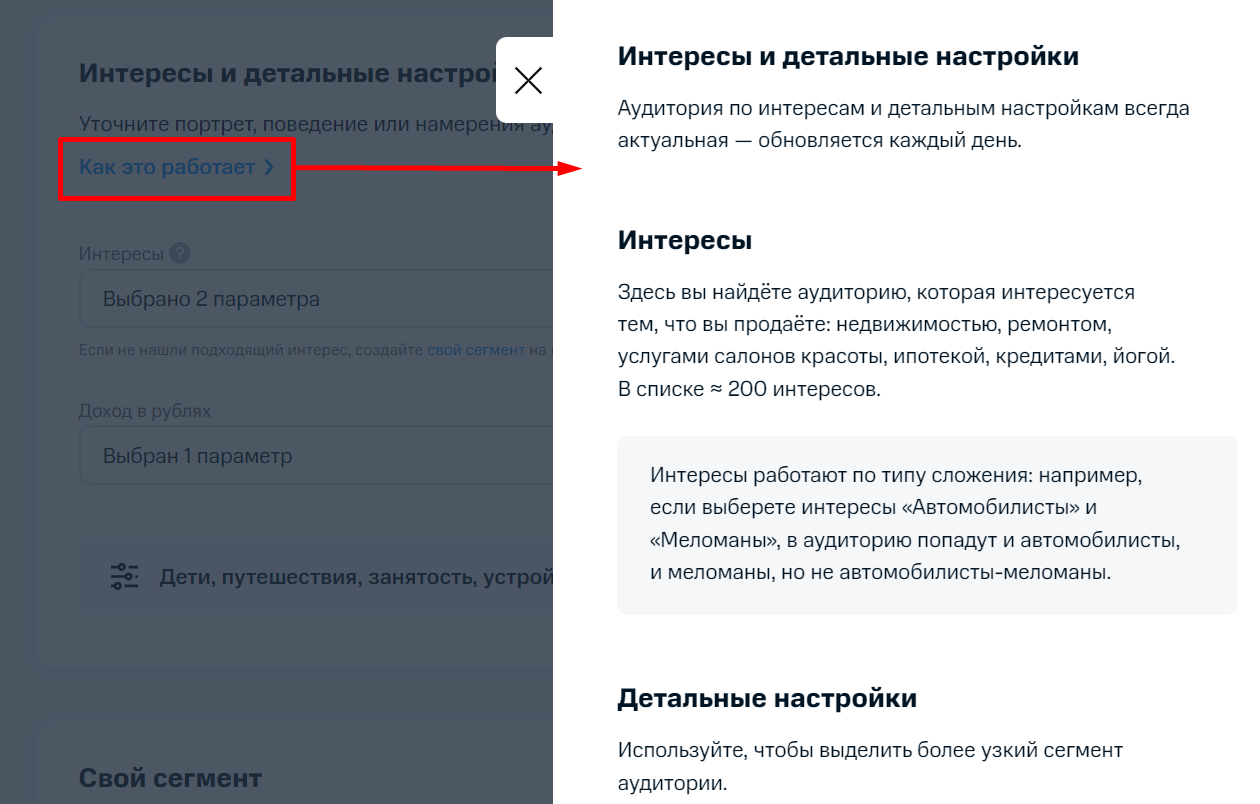Click the X icon on the info panel
Image resolution: width=1260 pixels, height=804 pixels.
pos(529,80)
